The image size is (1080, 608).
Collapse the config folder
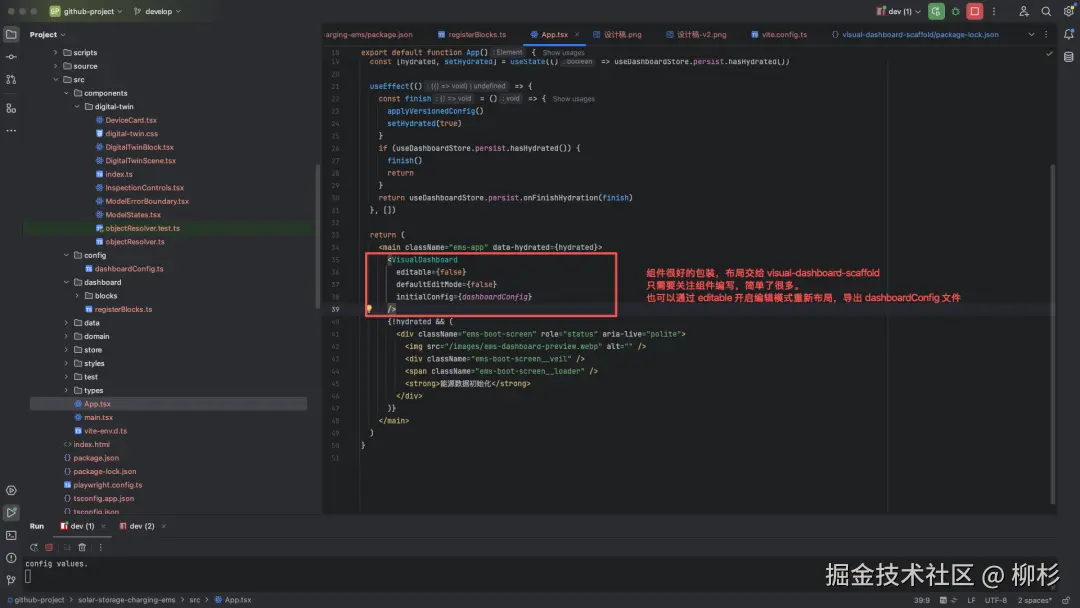point(67,255)
